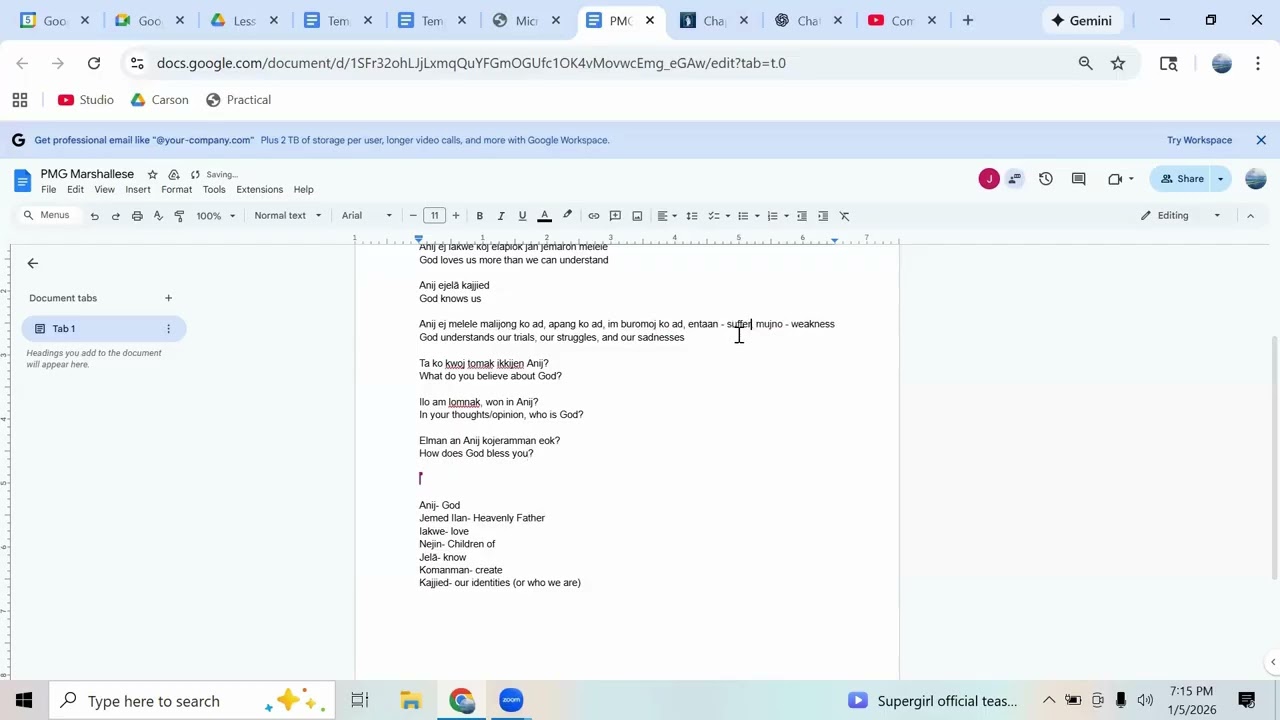Show all comments panel icon

point(1078,179)
